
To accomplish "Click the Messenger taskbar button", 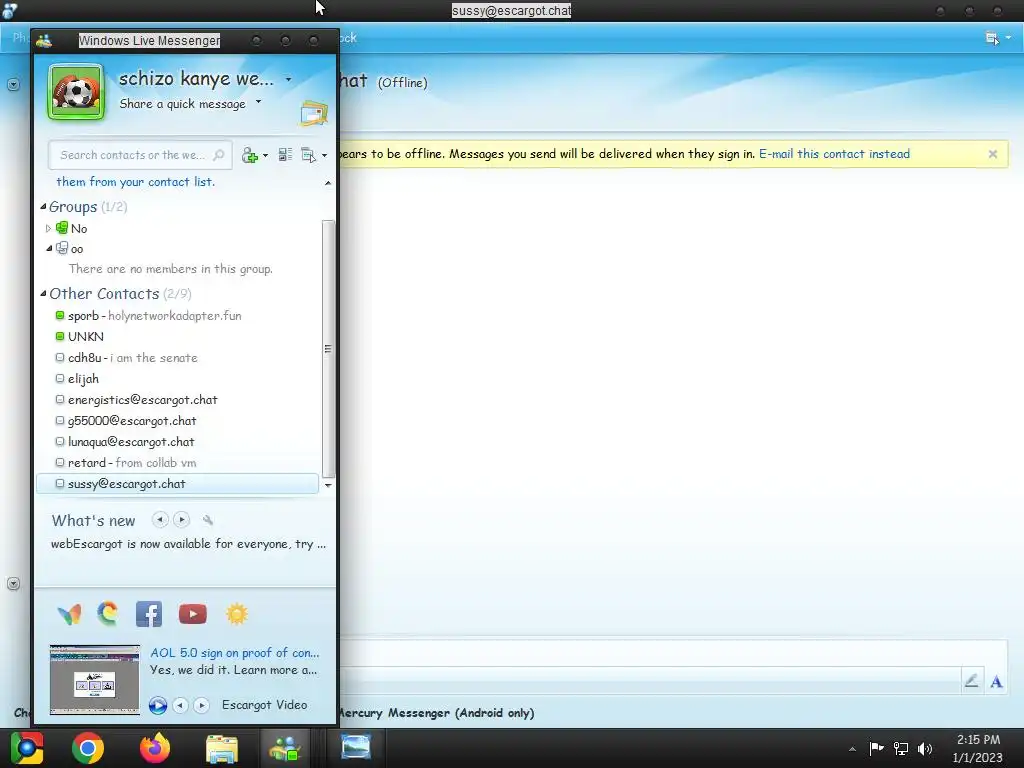I will (285, 748).
